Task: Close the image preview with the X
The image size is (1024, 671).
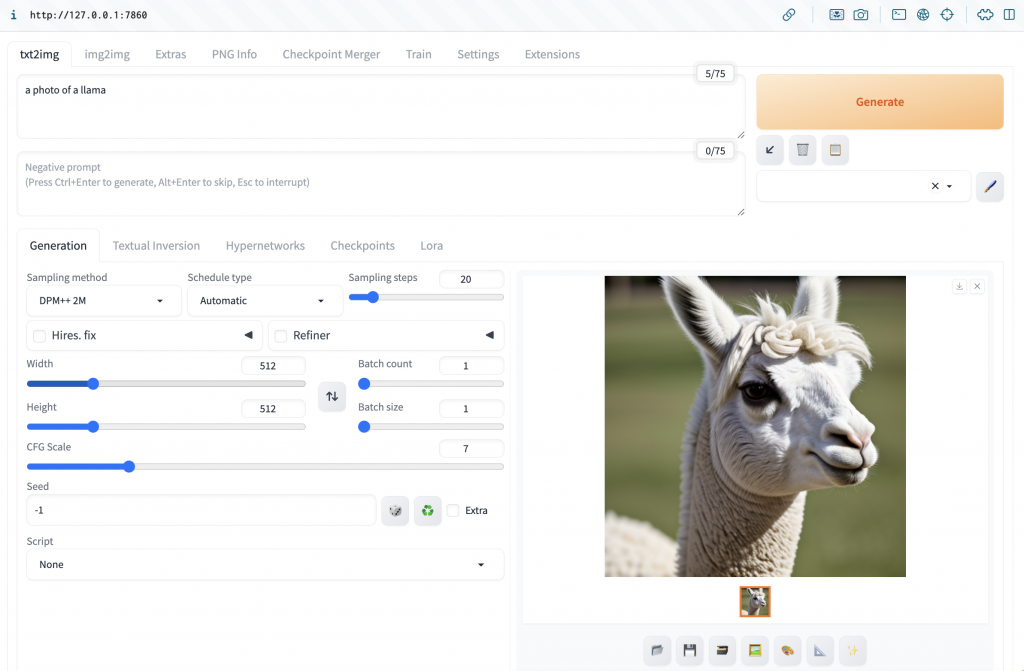Action: pyautogui.click(x=977, y=286)
